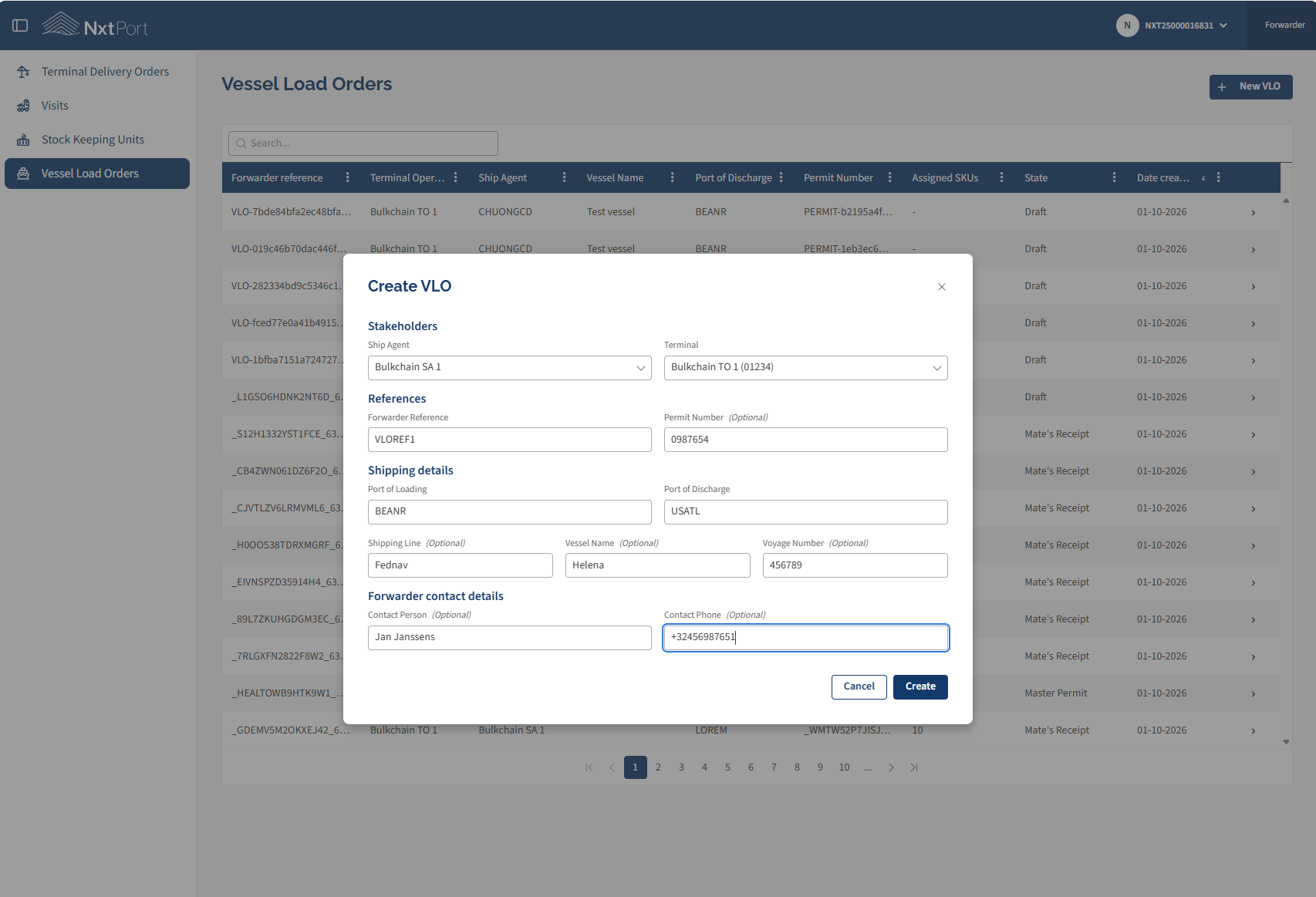Open Terminal Delivery Orders in sidebar
This screenshot has height=897, width=1316.
point(97,72)
